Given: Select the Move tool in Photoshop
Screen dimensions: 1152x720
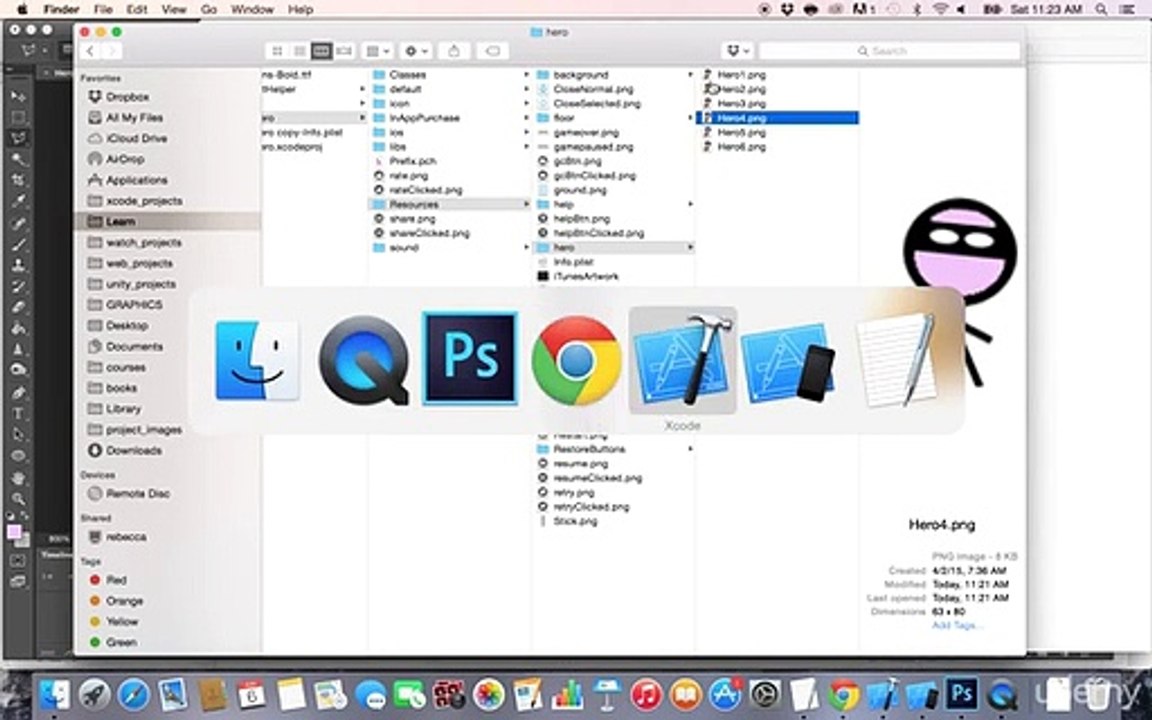Looking at the screenshot, I should tap(18, 96).
